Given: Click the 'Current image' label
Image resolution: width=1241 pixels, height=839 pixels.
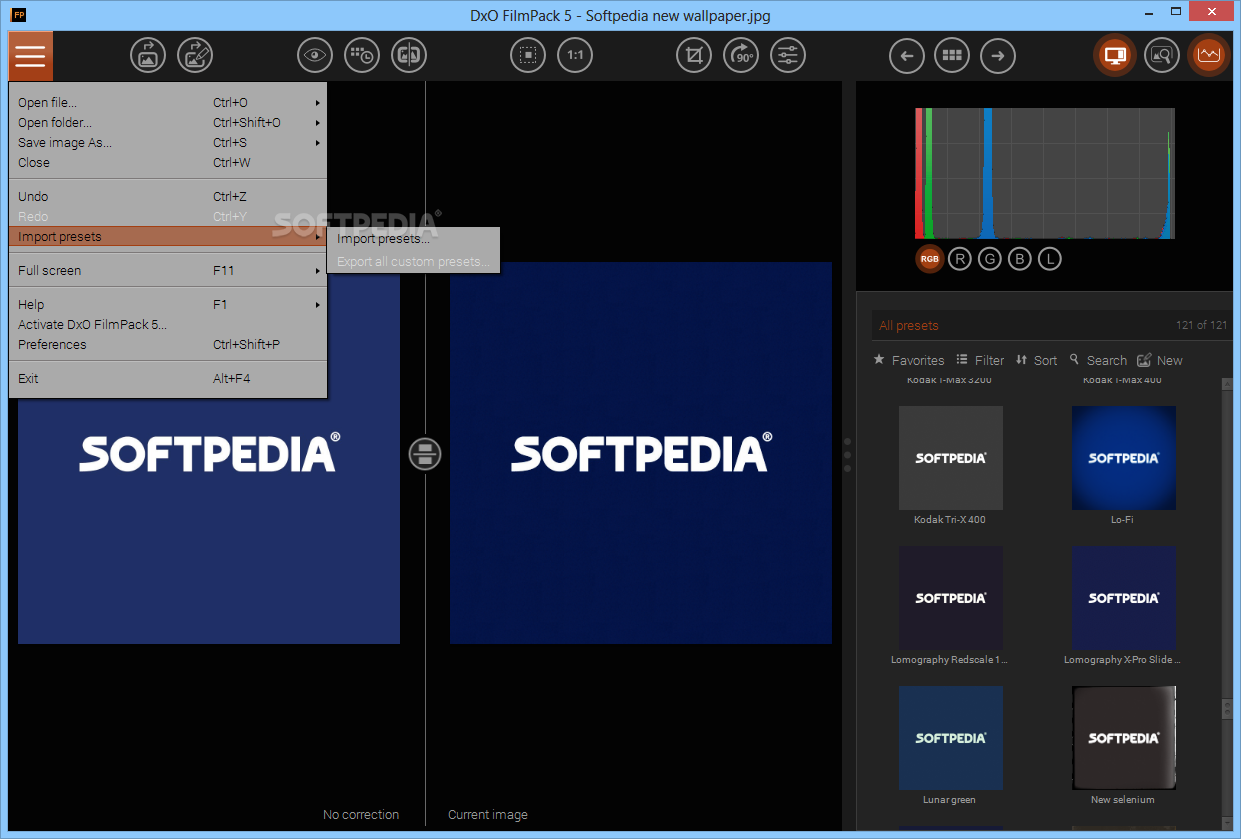Looking at the screenshot, I should 488,815.
